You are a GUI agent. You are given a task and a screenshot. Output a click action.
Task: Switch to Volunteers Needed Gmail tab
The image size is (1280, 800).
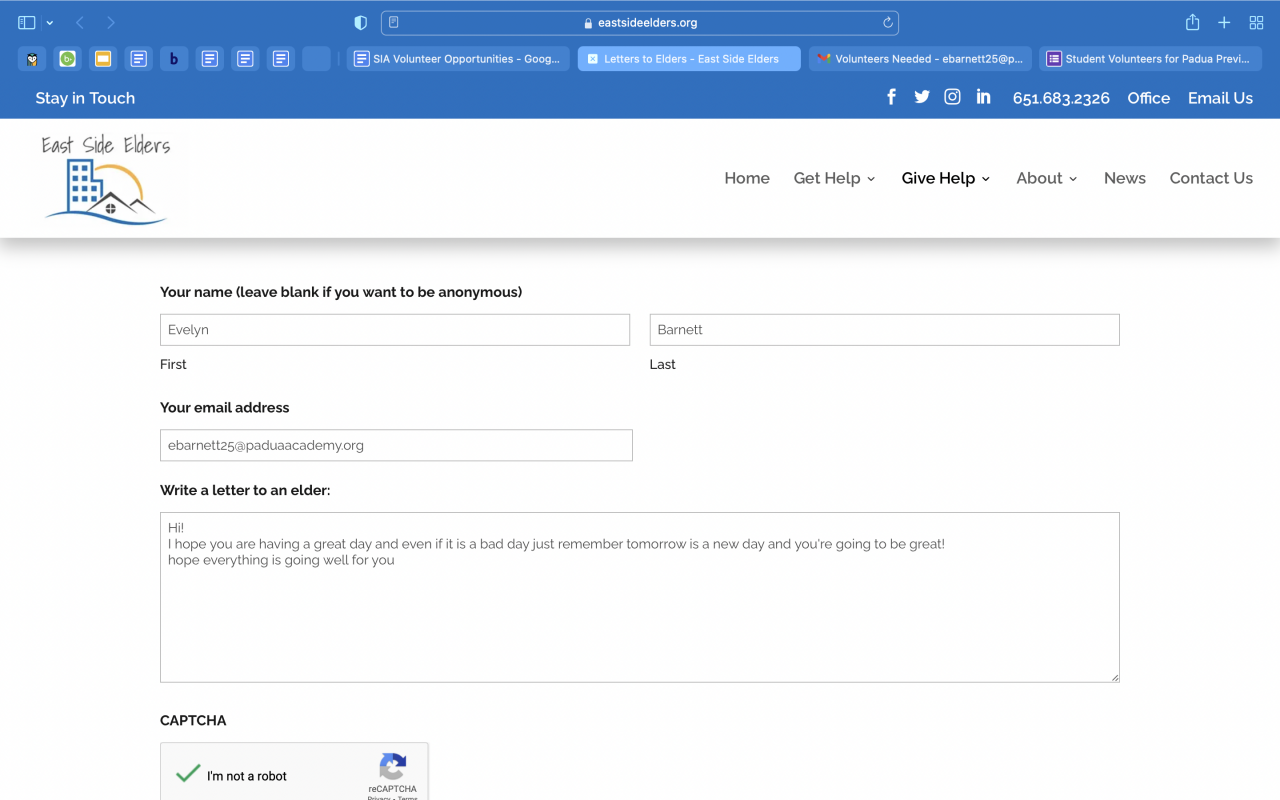point(920,59)
